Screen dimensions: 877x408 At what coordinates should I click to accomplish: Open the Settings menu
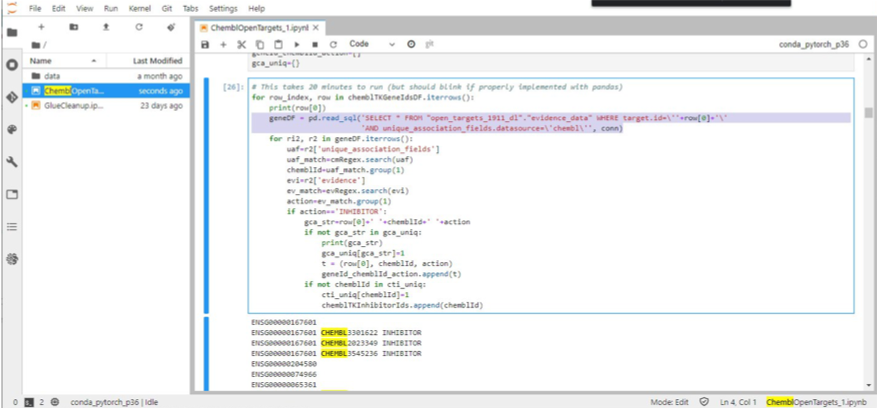pyautogui.click(x=223, y=8)
